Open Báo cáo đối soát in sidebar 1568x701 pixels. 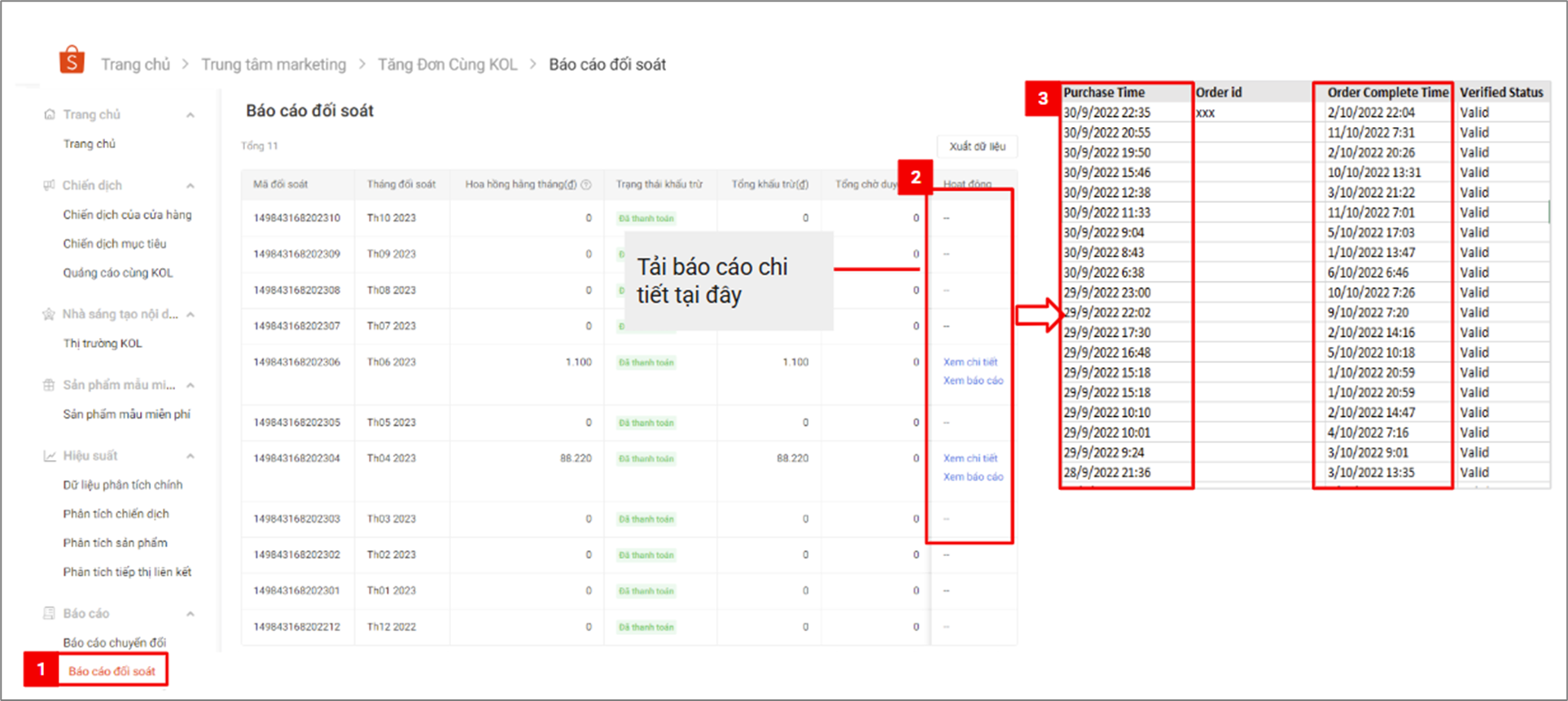[112, 671]
